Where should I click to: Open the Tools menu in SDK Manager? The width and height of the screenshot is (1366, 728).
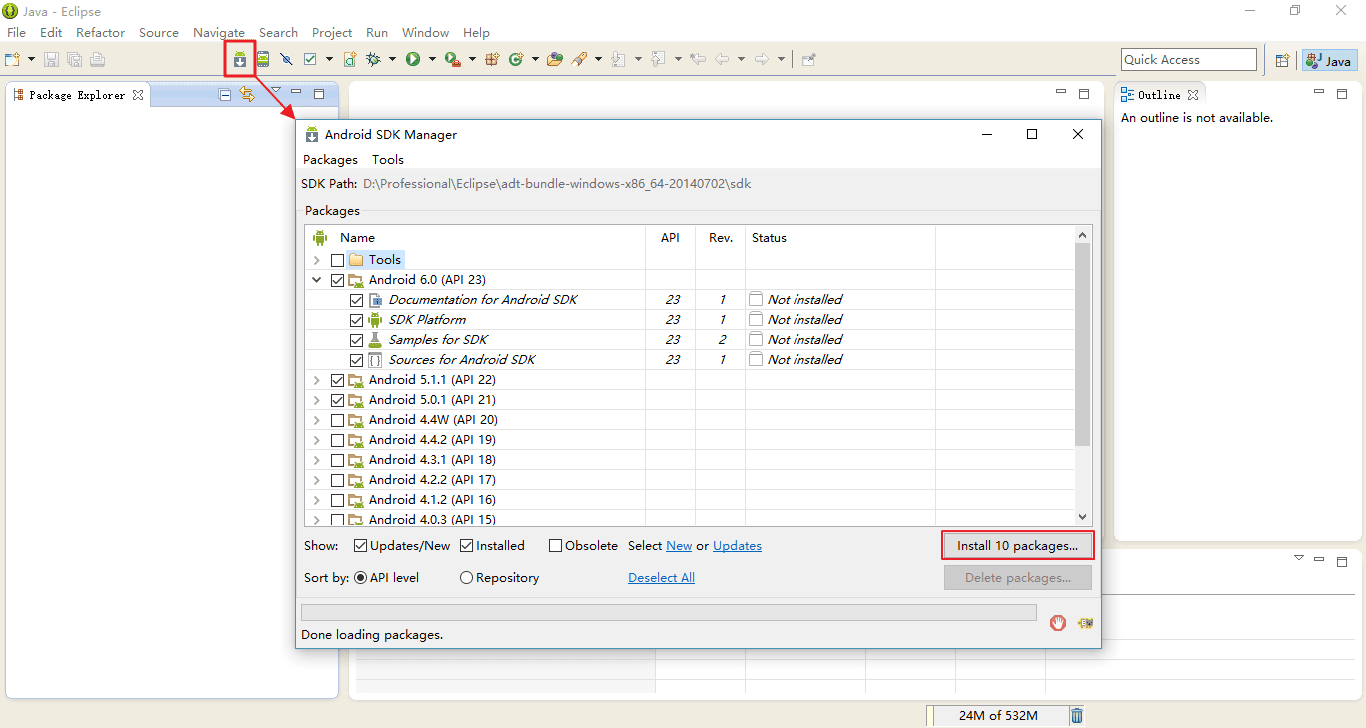coord(388,160)
